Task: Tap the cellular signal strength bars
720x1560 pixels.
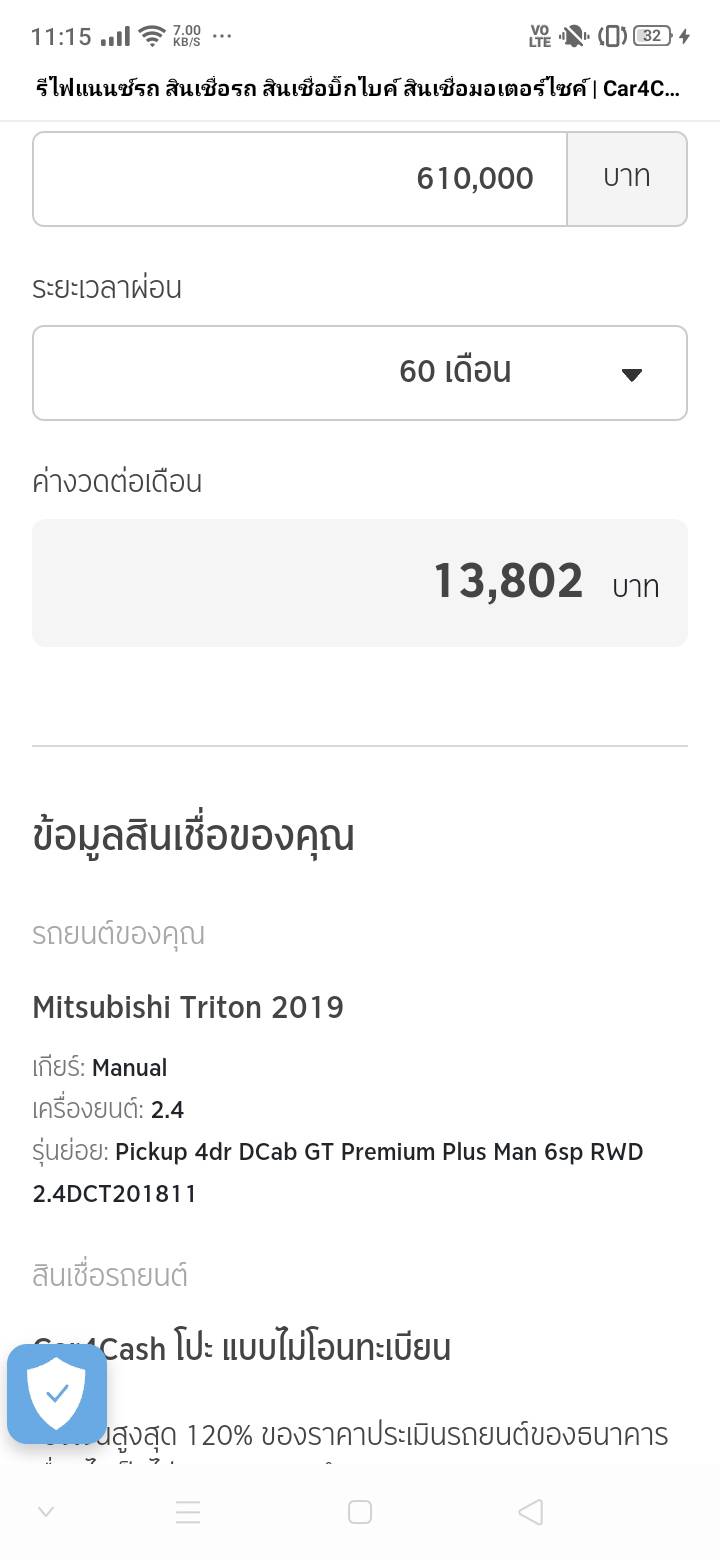Action: (x=116, y=37)
